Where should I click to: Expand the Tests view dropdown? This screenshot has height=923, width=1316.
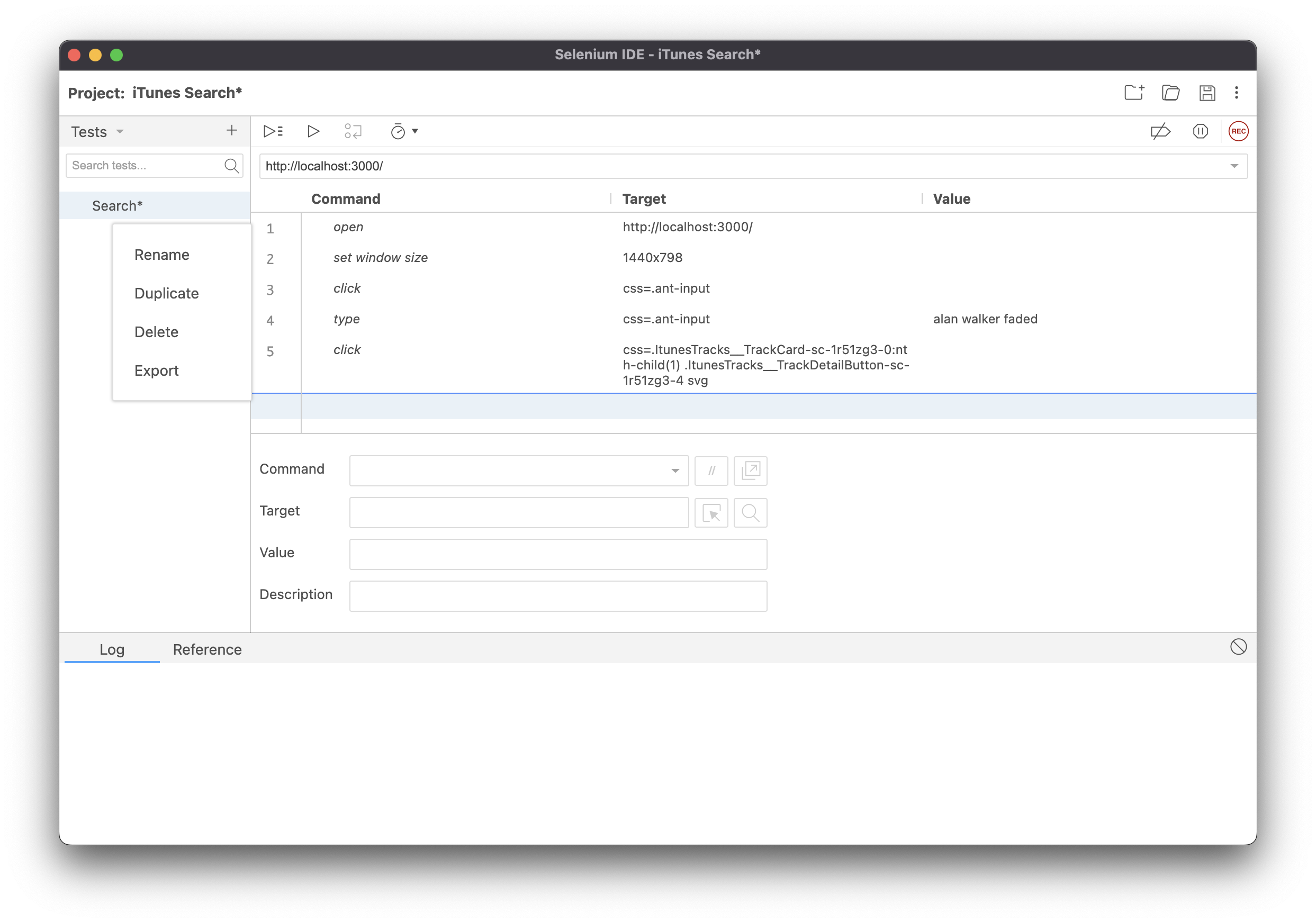(120, 132)
